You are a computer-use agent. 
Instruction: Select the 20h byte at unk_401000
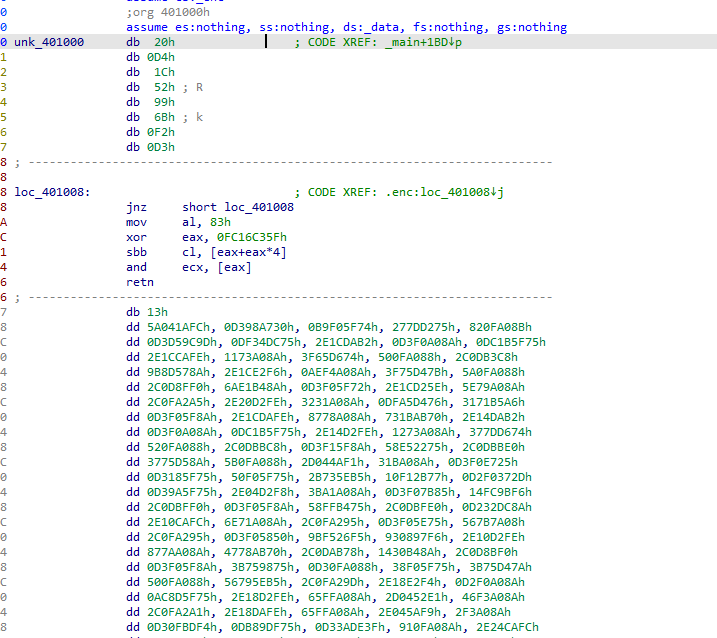click(165, 42)
